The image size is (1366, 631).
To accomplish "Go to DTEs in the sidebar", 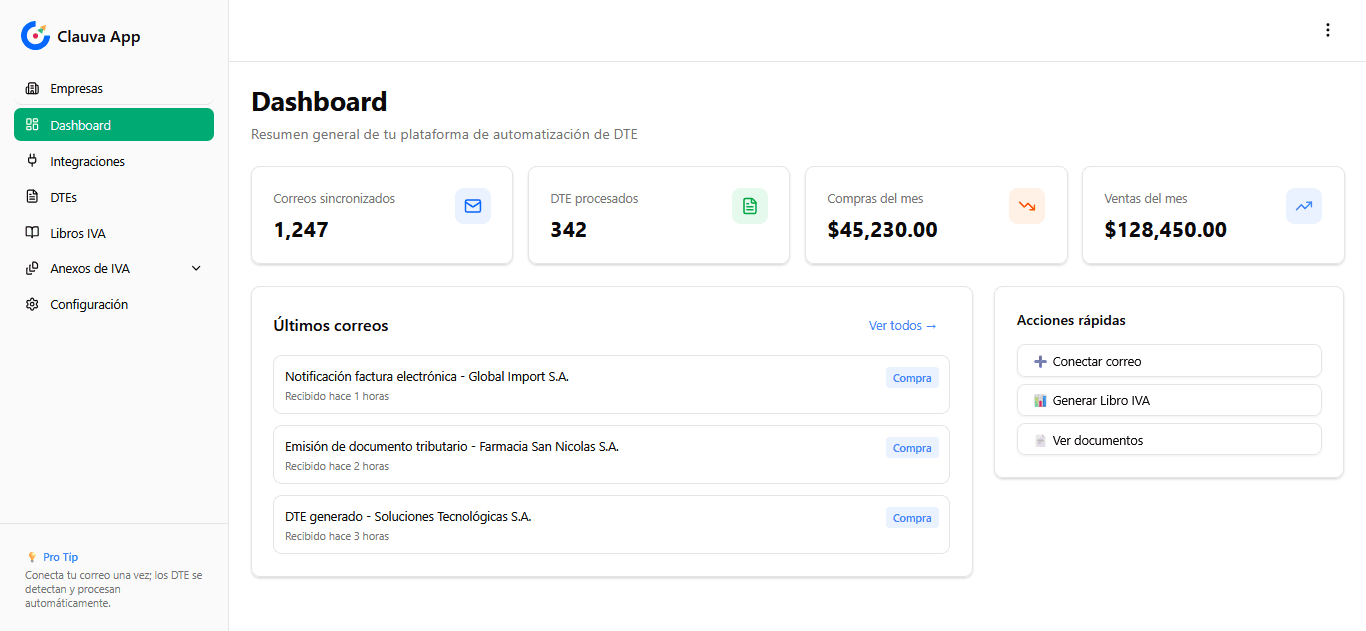I will pyautogui.click(x=63, y=197).
